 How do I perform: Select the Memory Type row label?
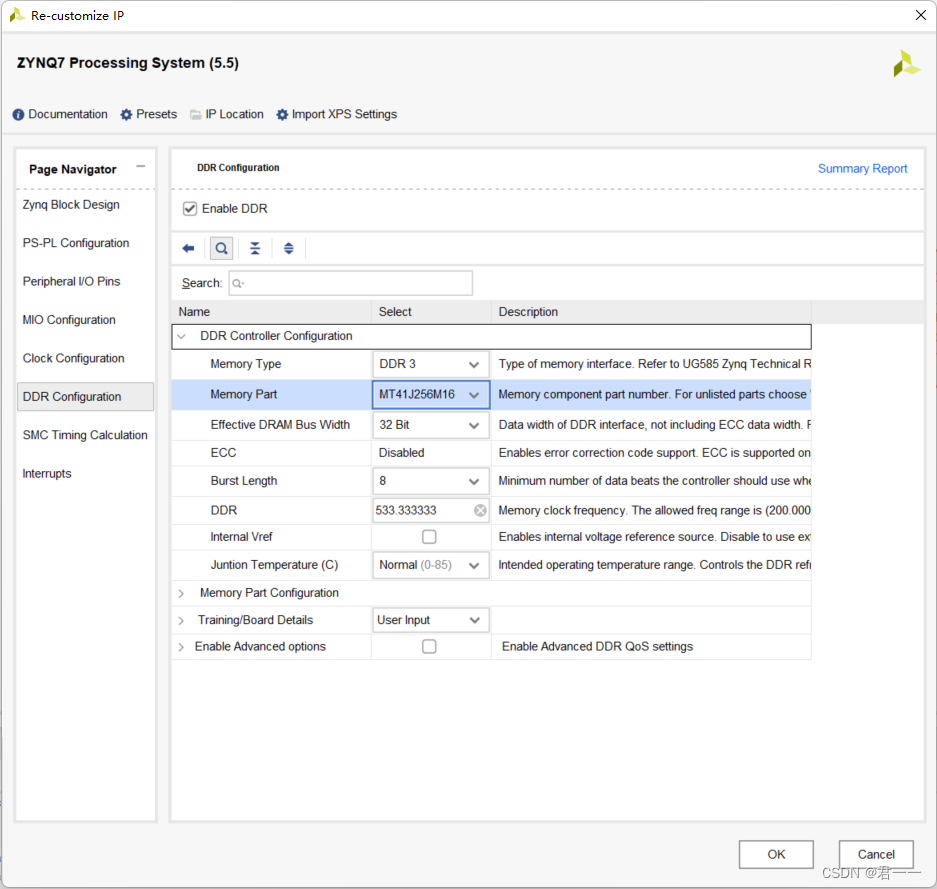[x=246, y=364]
